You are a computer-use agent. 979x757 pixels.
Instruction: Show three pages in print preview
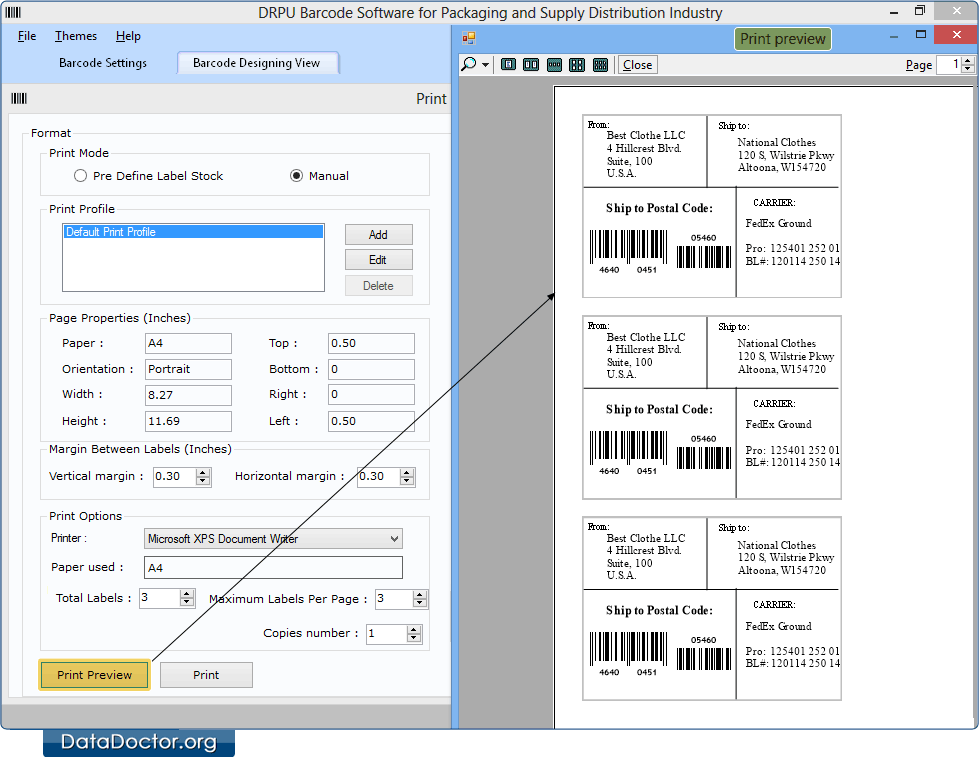click(554, 64)
